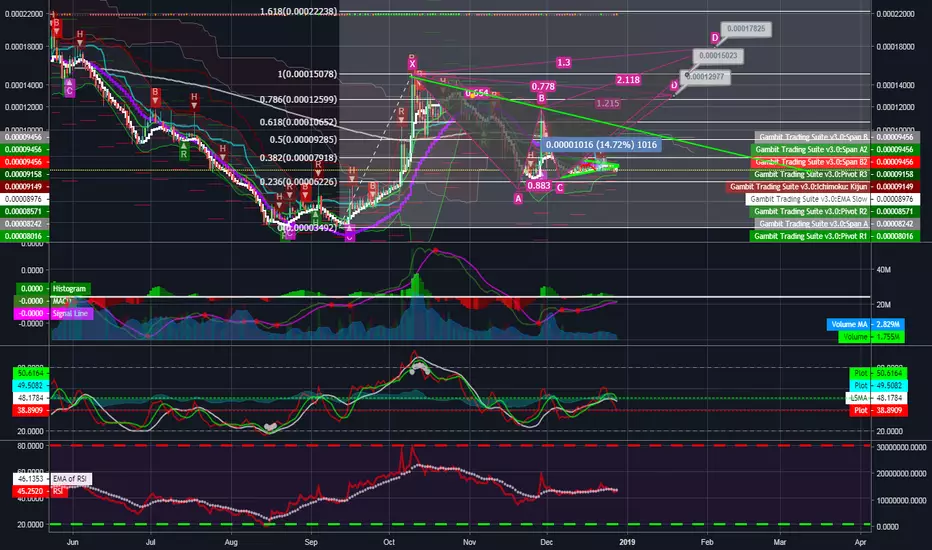
Task: Select the 0.883 harmonic ratio label
Action: pos(539,186)
